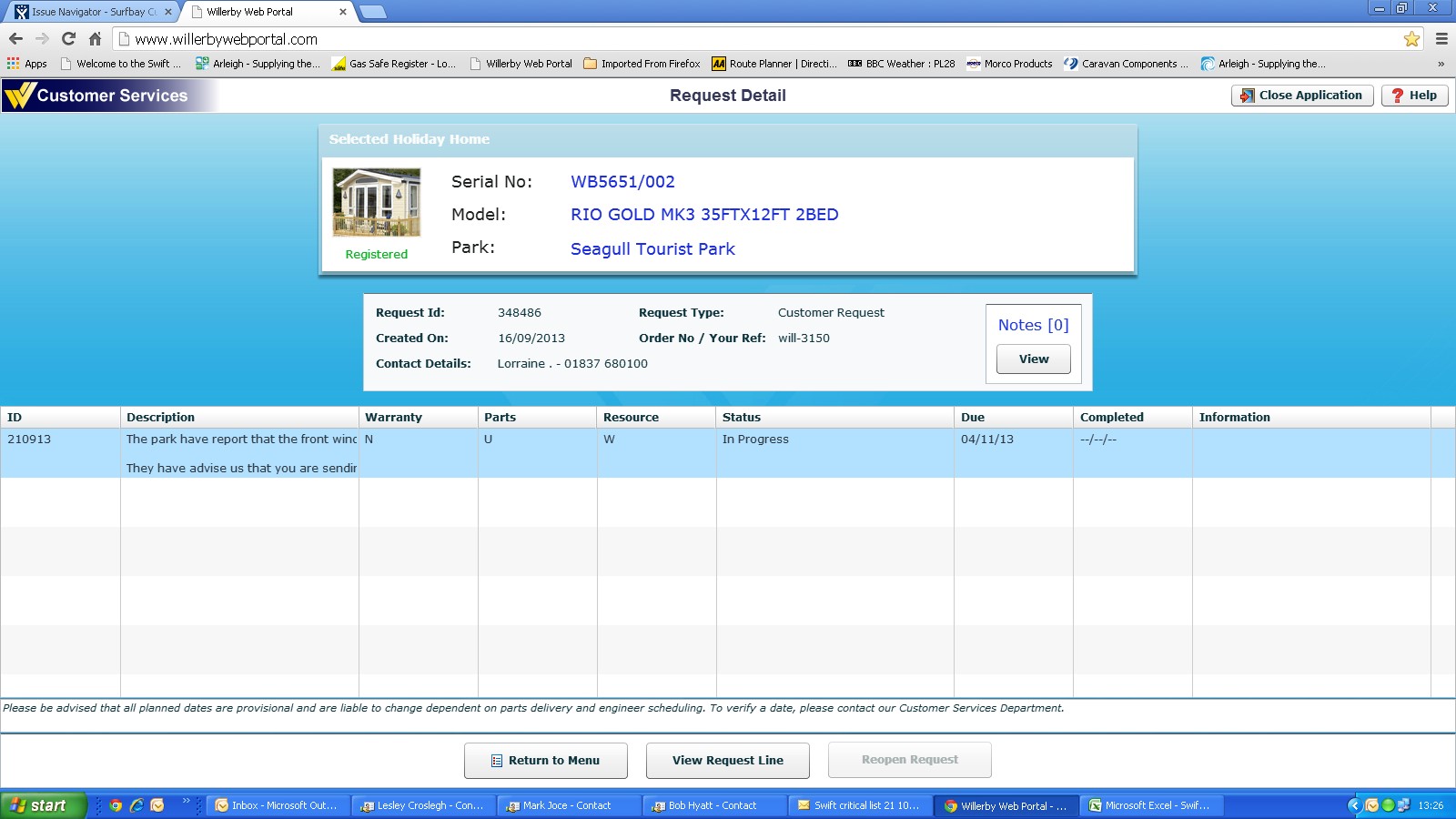The image size is (1456, 819).
Task: Go back with browser back arrow
Action: point(15,39)
